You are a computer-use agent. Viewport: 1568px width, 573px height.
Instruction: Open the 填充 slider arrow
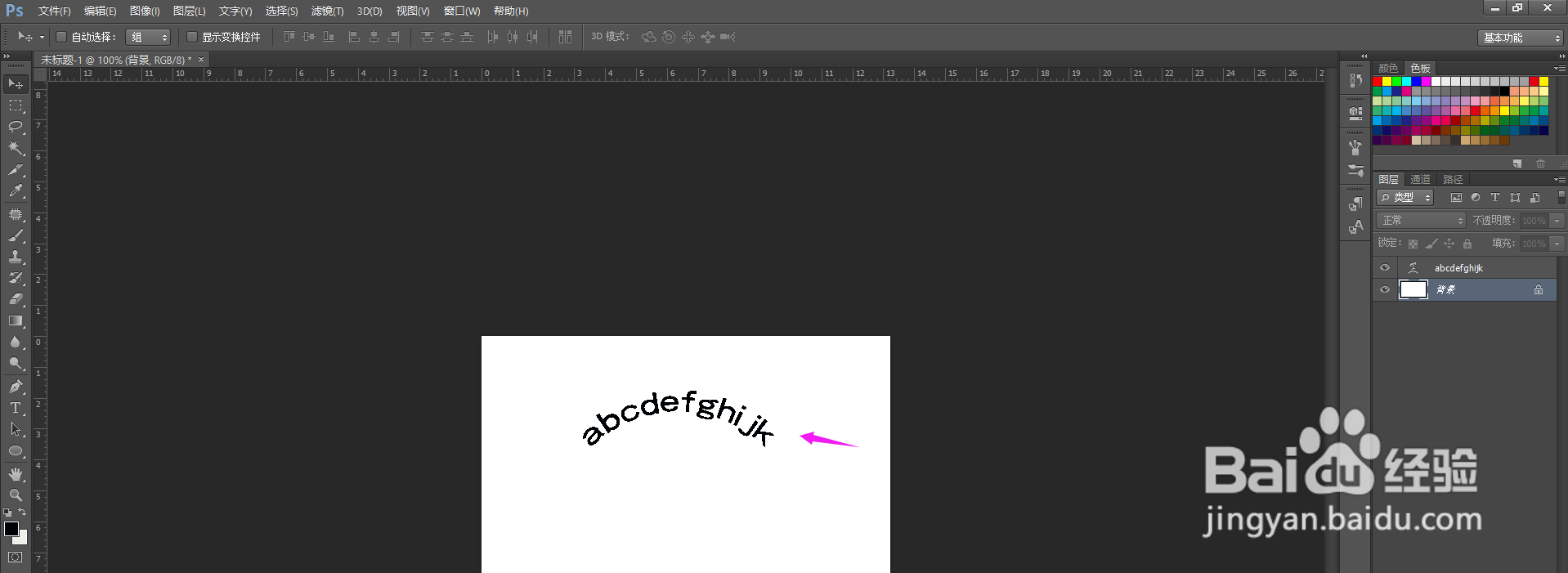click(1557, 244)
